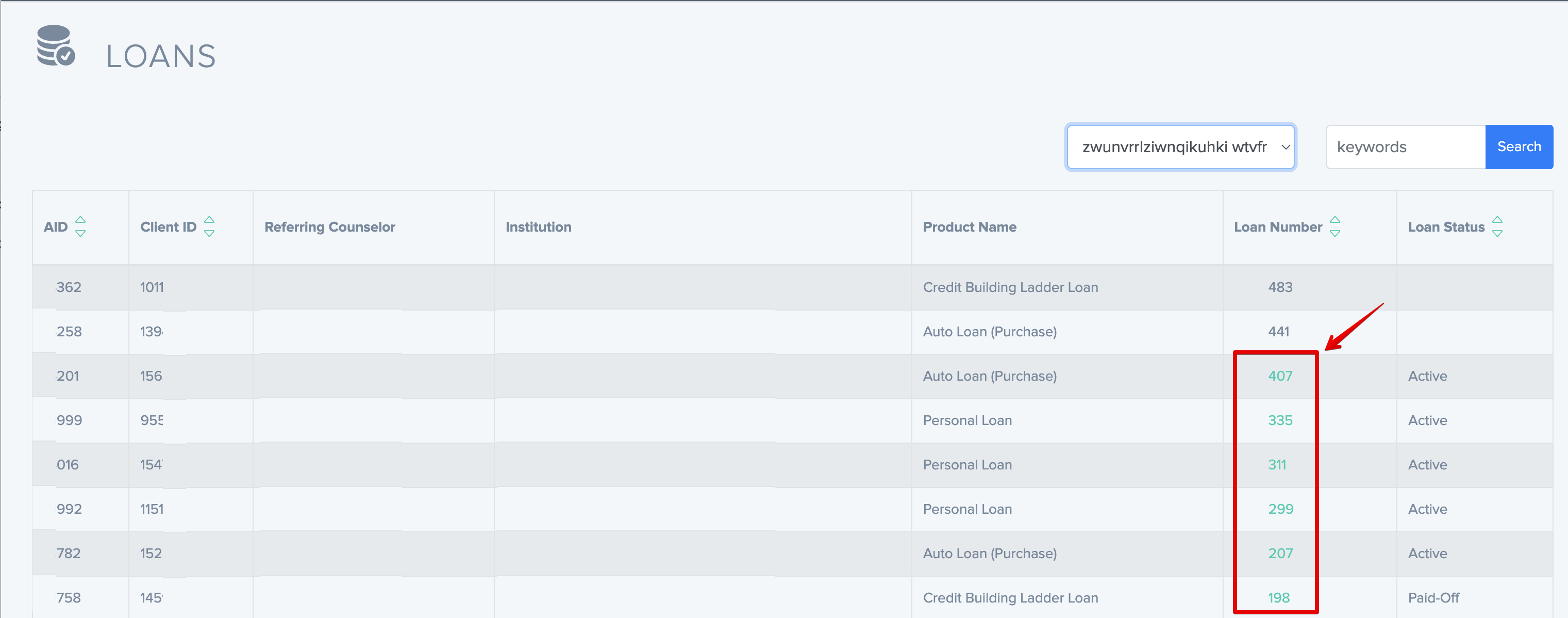Screen dimensions: 1568x618
Task: Sort AID column ascending arrow
Action: tap(80, 219)
